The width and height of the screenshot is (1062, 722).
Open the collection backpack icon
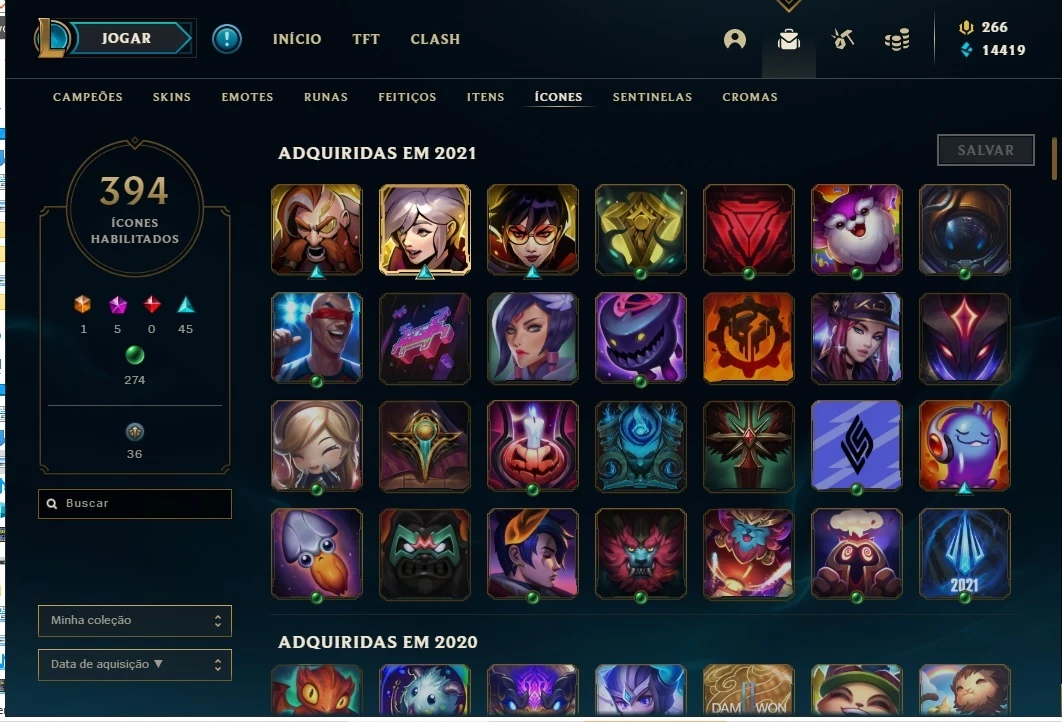[788, 40]
